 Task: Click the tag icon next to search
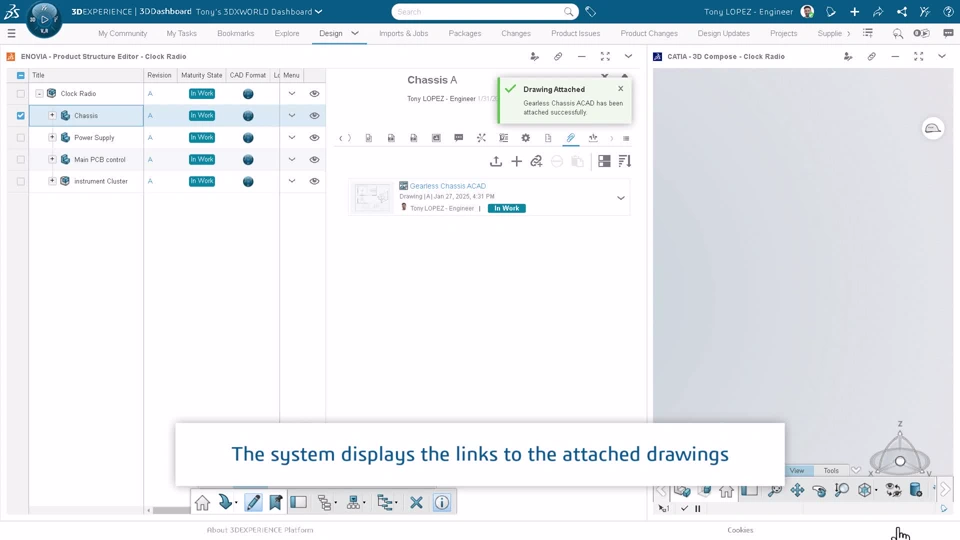590,12
